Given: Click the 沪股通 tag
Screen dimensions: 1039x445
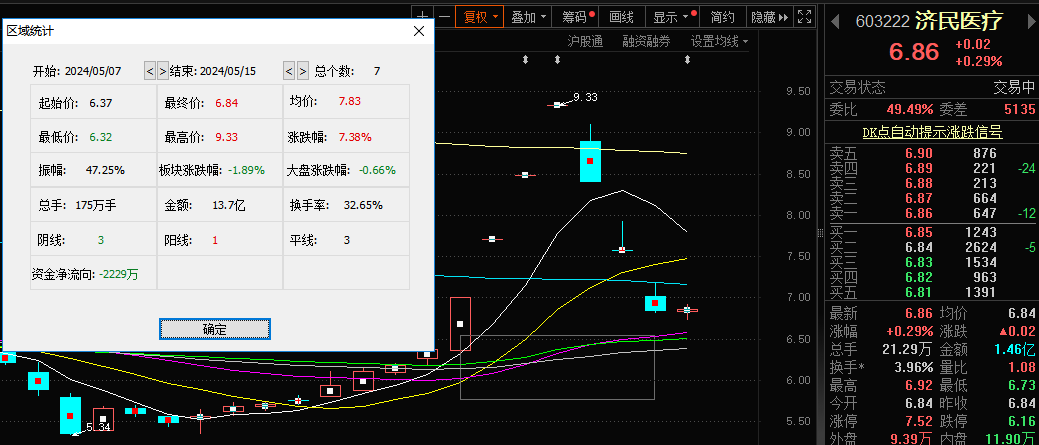Looking at the screenshot, I should tap(585, 41).
